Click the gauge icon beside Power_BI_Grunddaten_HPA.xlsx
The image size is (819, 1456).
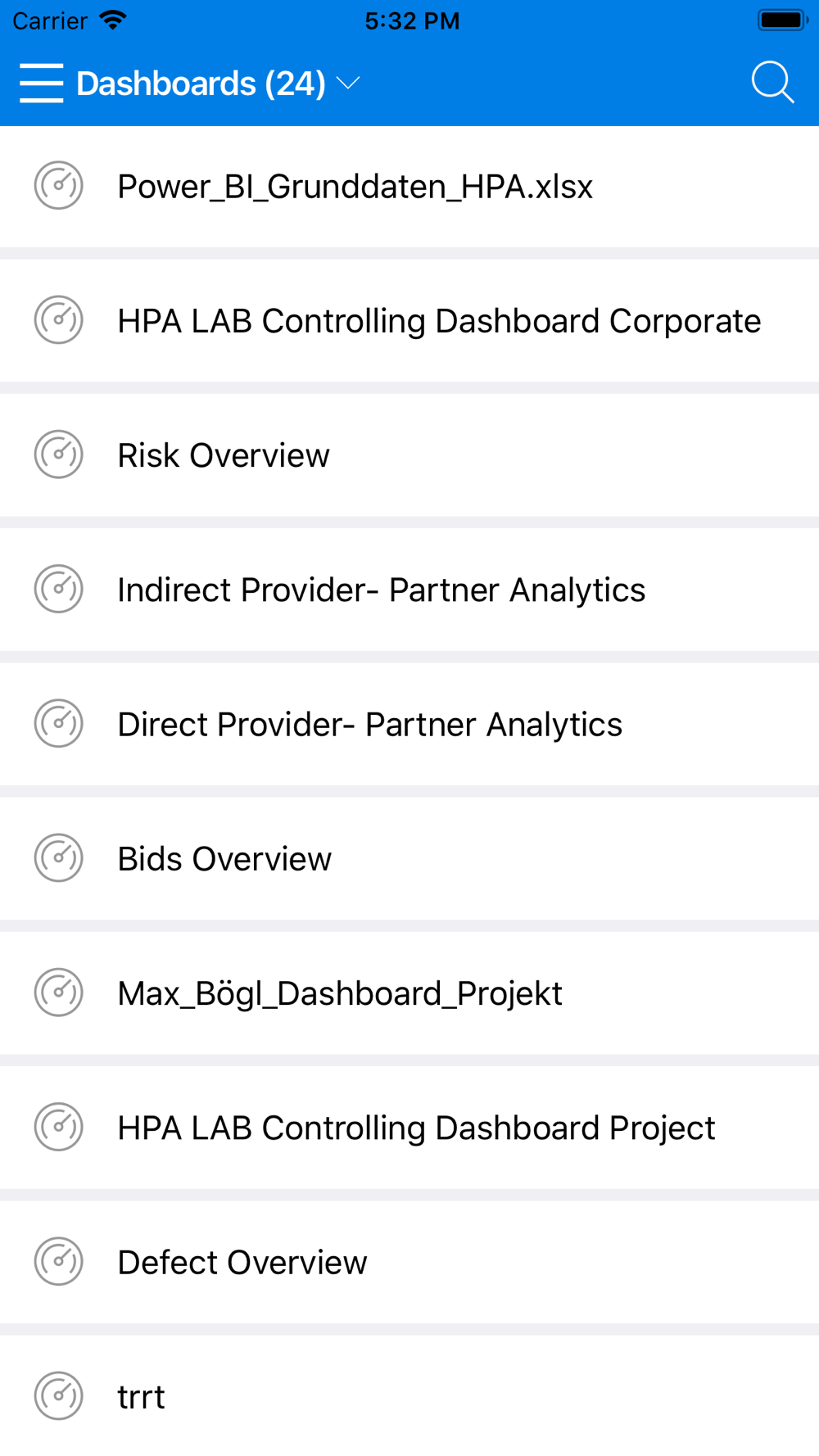pos(59,186)
